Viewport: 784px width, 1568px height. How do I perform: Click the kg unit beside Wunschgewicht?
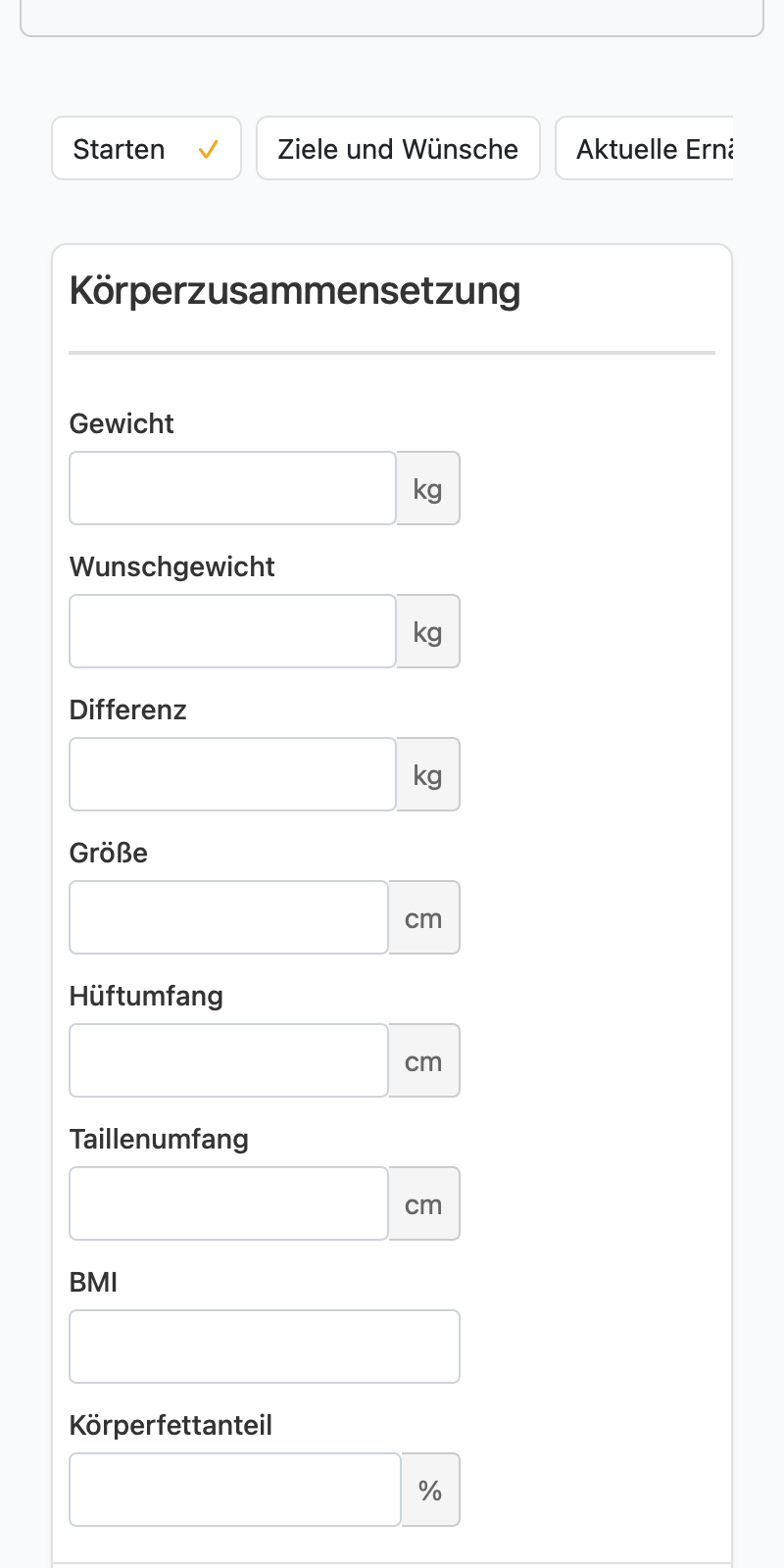point(428,631)
